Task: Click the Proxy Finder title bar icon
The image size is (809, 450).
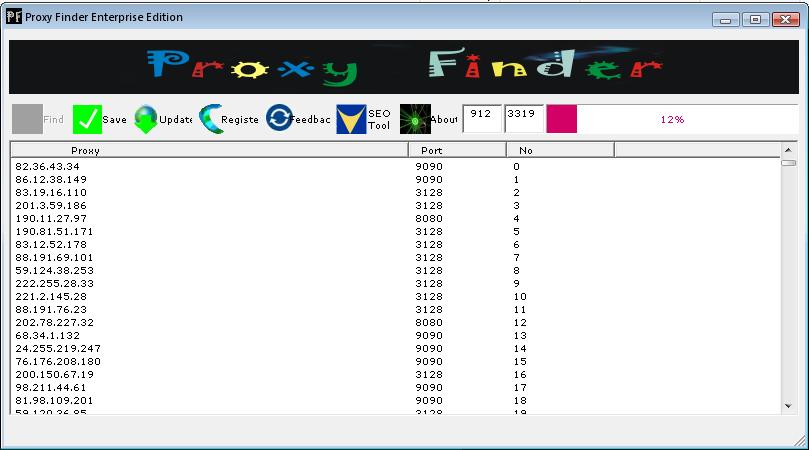Action: pyautogui.click(x=14, y=17)
